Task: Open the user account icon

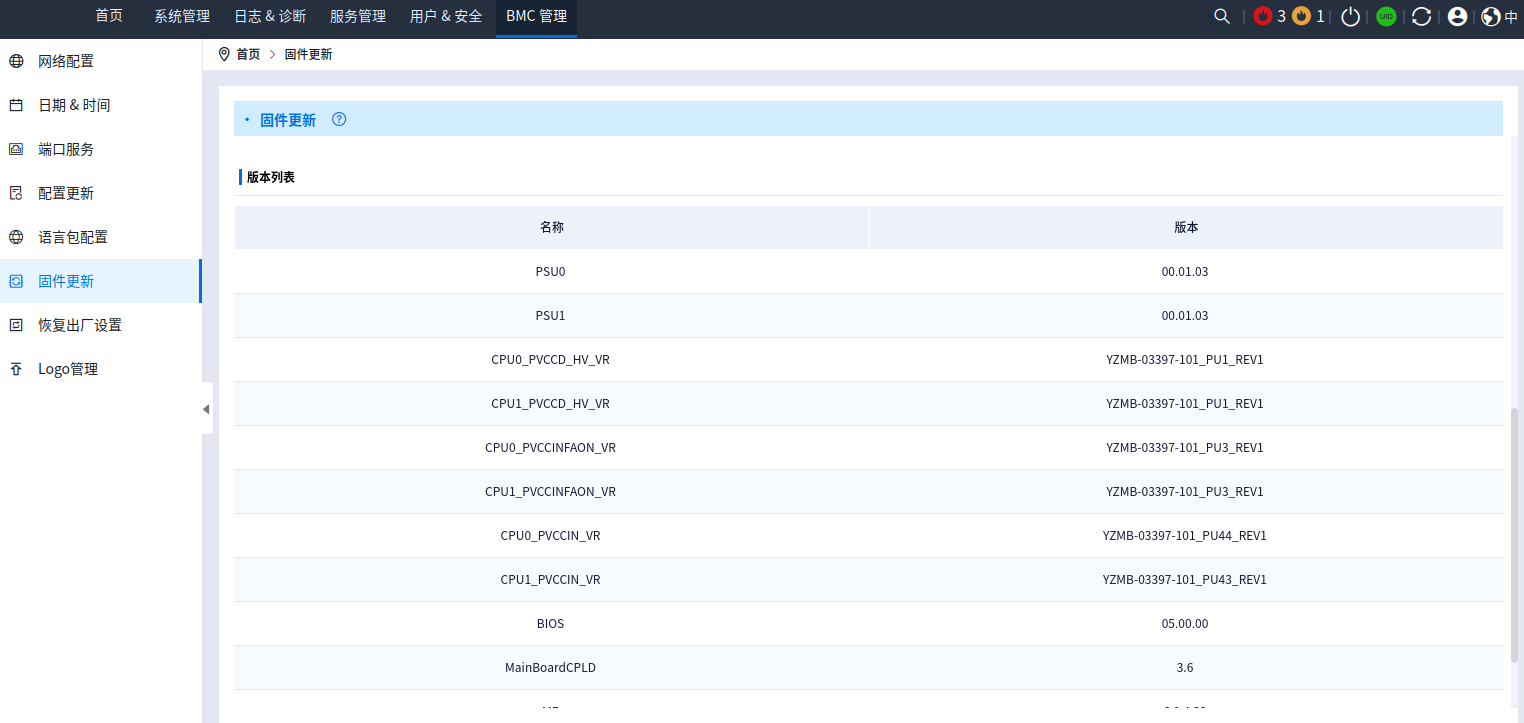Action: (1457, 16)
